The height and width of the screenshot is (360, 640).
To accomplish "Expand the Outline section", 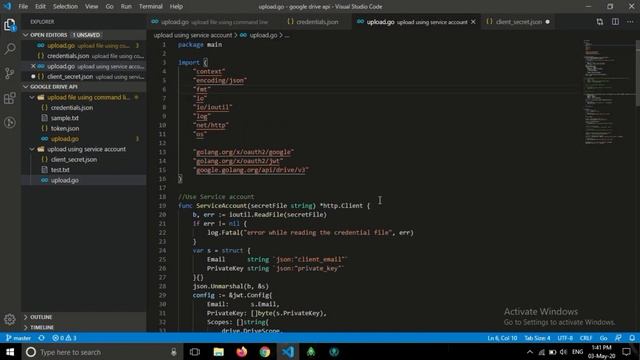I will click(84, 317).
